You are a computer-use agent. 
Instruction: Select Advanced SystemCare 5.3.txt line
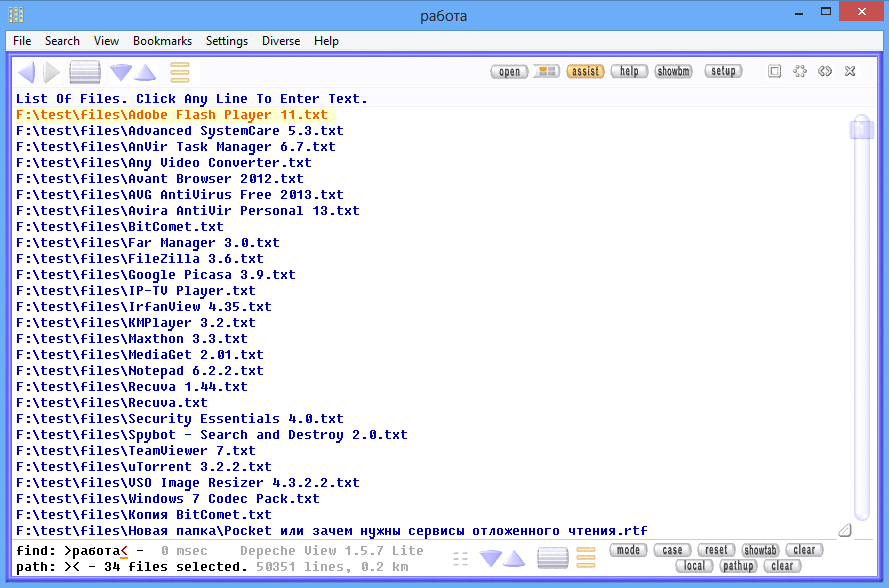pos(180,131)
